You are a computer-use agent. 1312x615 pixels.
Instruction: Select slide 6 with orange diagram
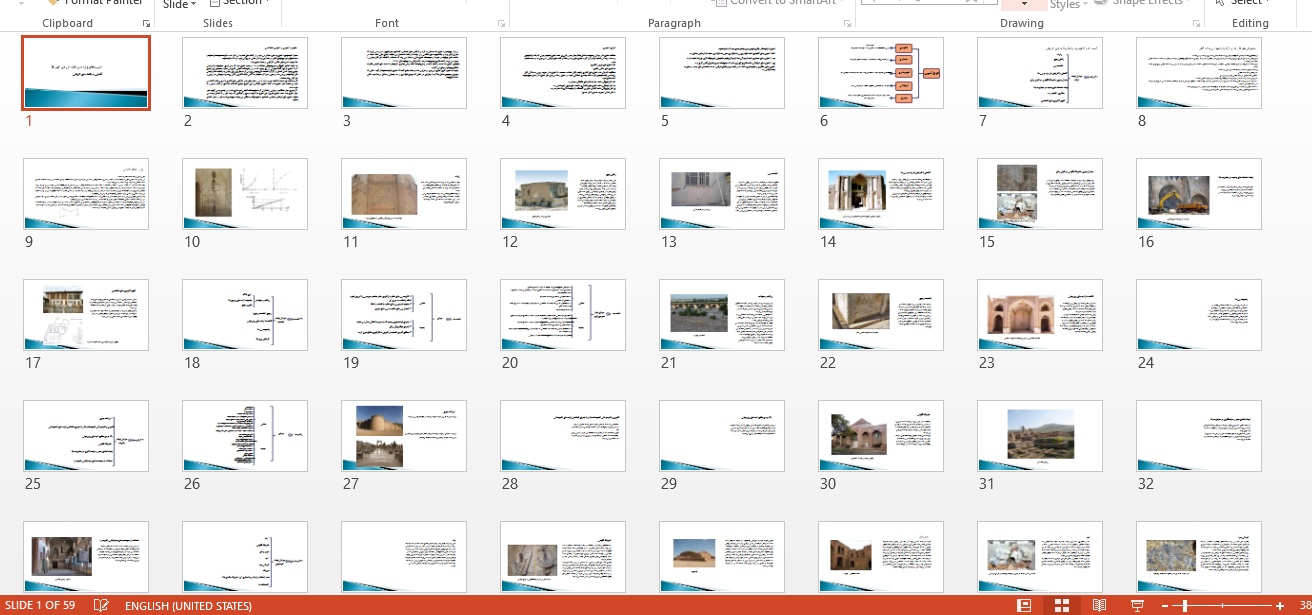tap(881, 73)
